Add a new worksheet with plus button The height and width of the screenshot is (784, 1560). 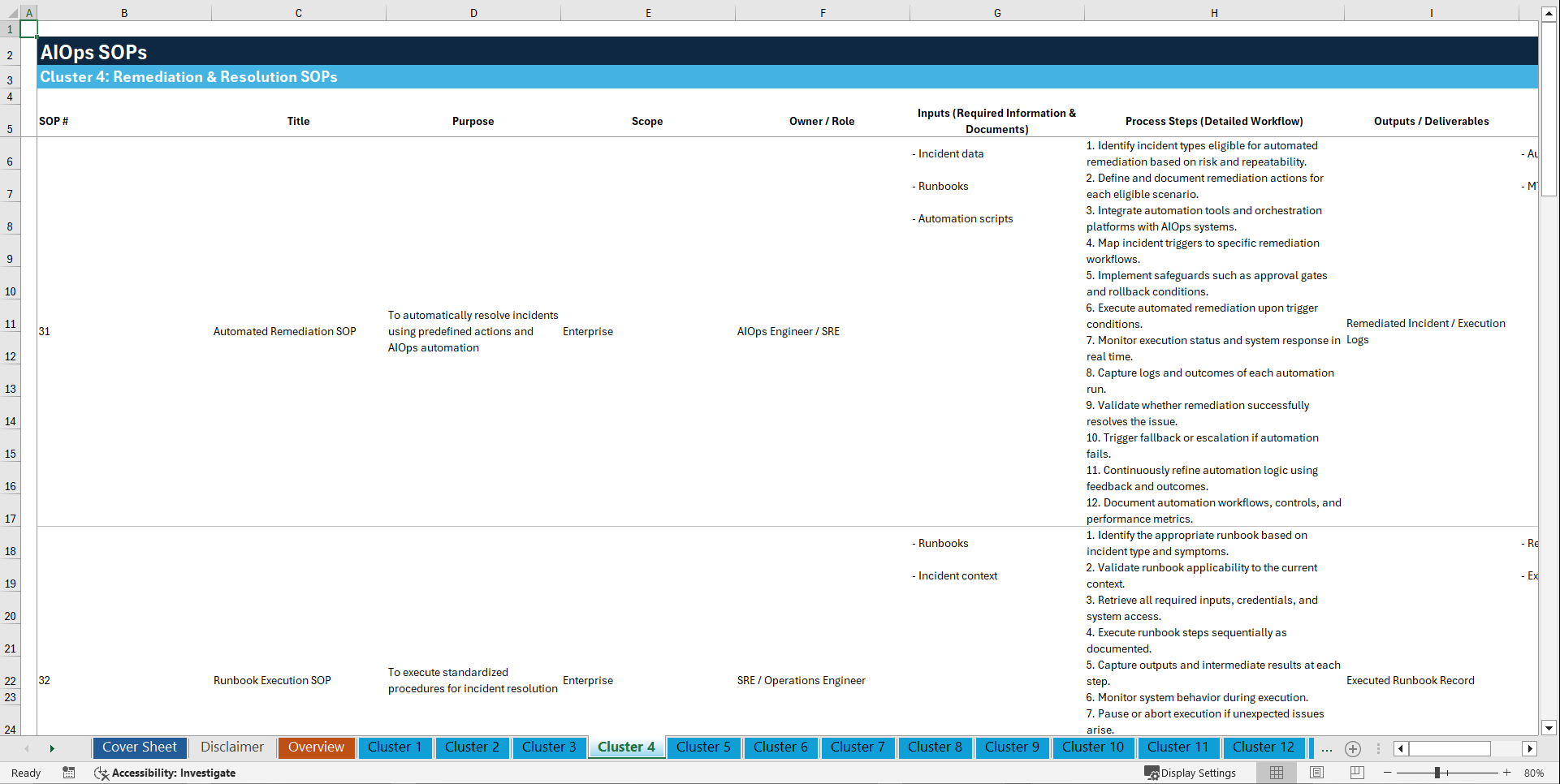click(x=1353, y=749)
